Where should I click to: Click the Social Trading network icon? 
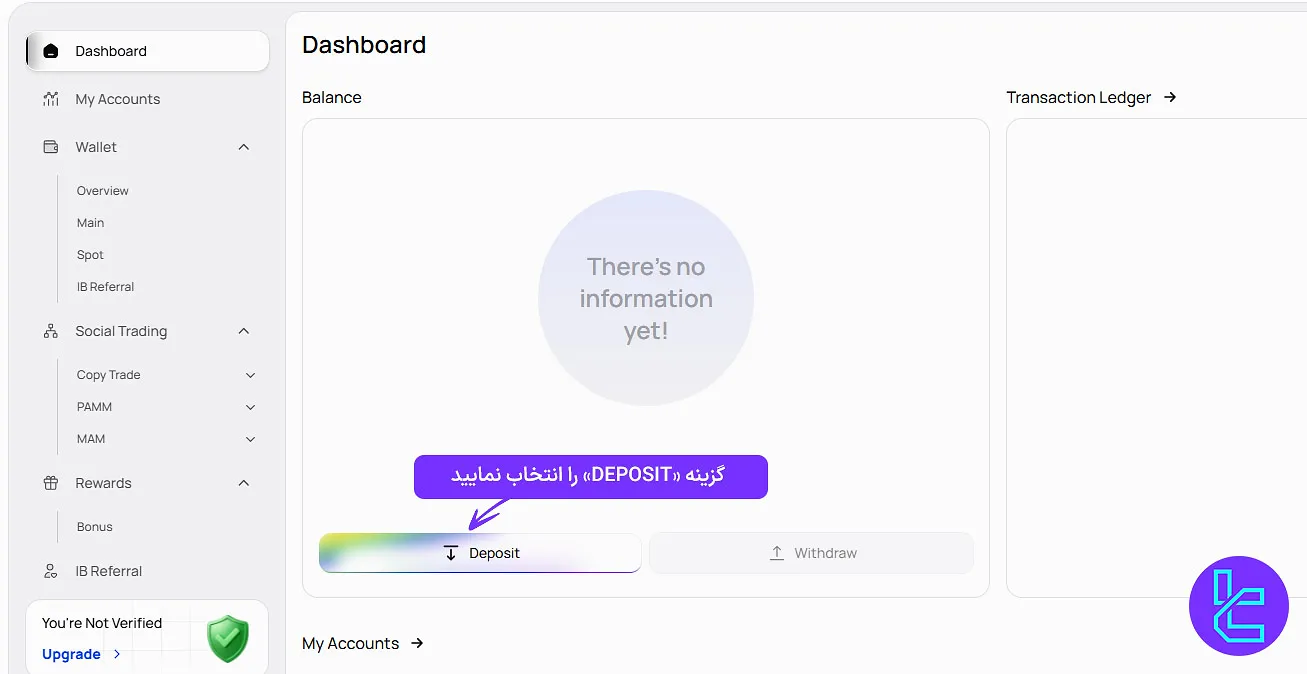click(x=50, y=331)
